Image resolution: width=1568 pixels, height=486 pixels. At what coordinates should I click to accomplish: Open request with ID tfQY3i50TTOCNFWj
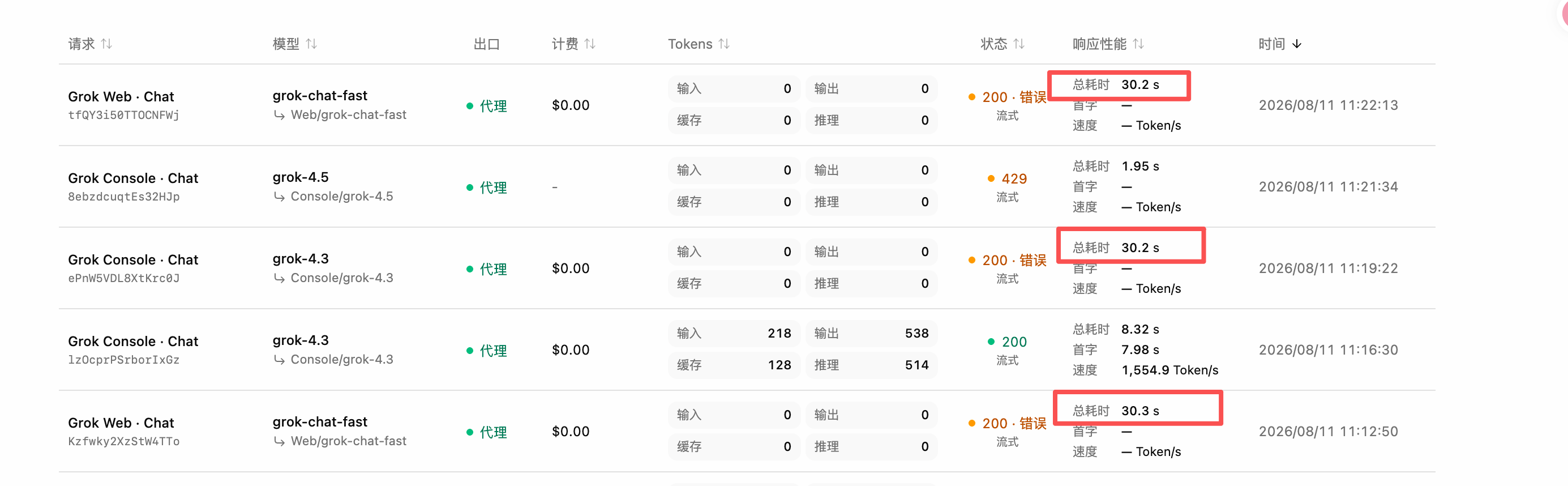tap(123, 115)
